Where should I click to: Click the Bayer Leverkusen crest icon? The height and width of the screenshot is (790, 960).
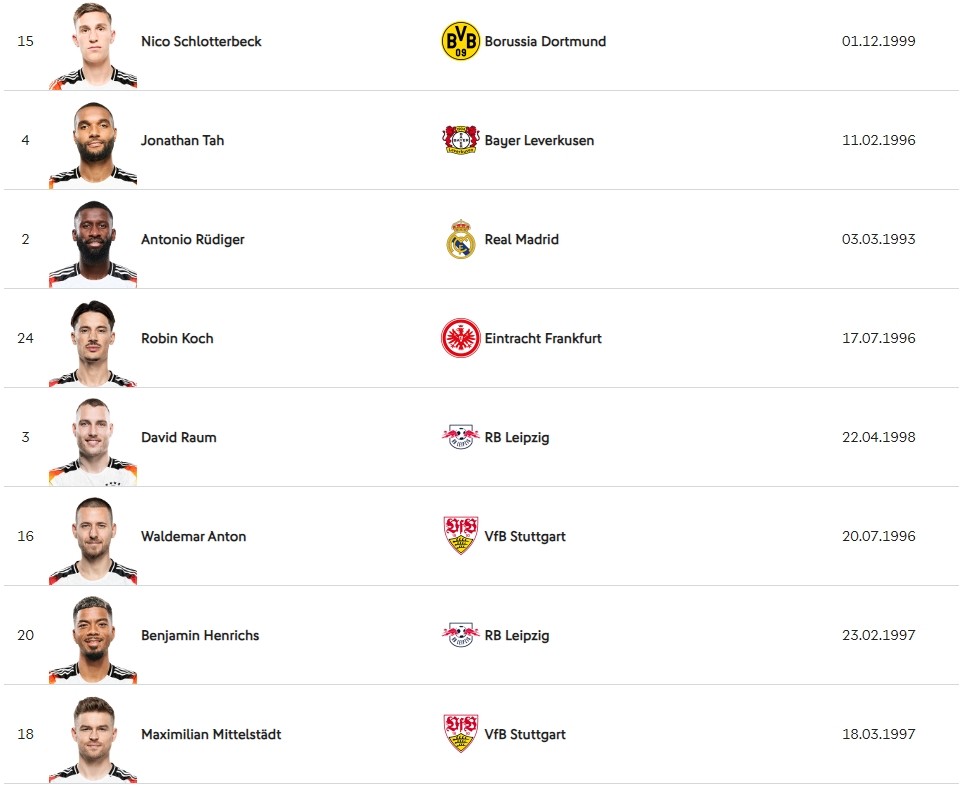pyautogui.click(x=460, y=140)
